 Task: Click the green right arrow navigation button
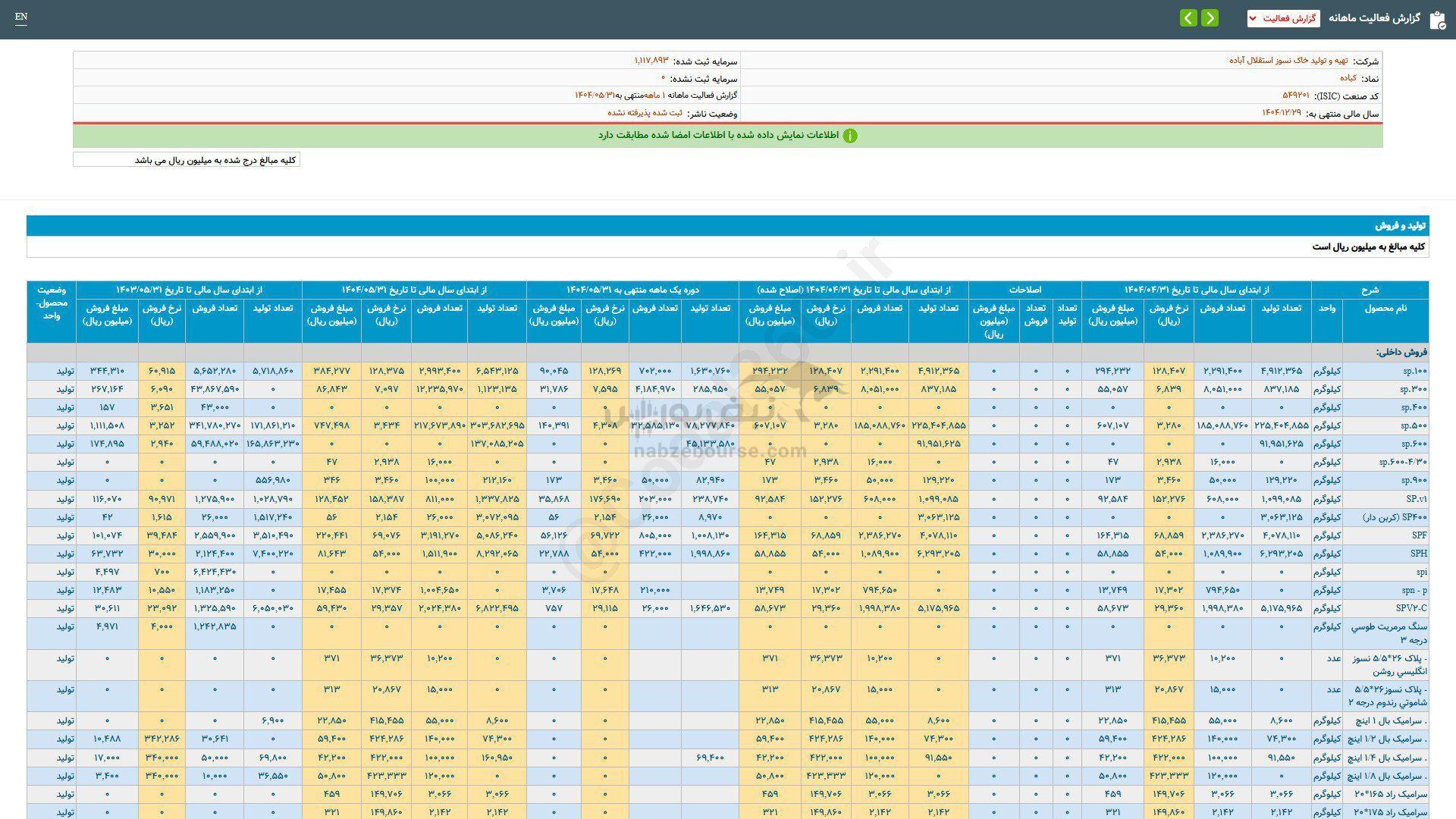pyautogui.click(x=1210, y=18)
